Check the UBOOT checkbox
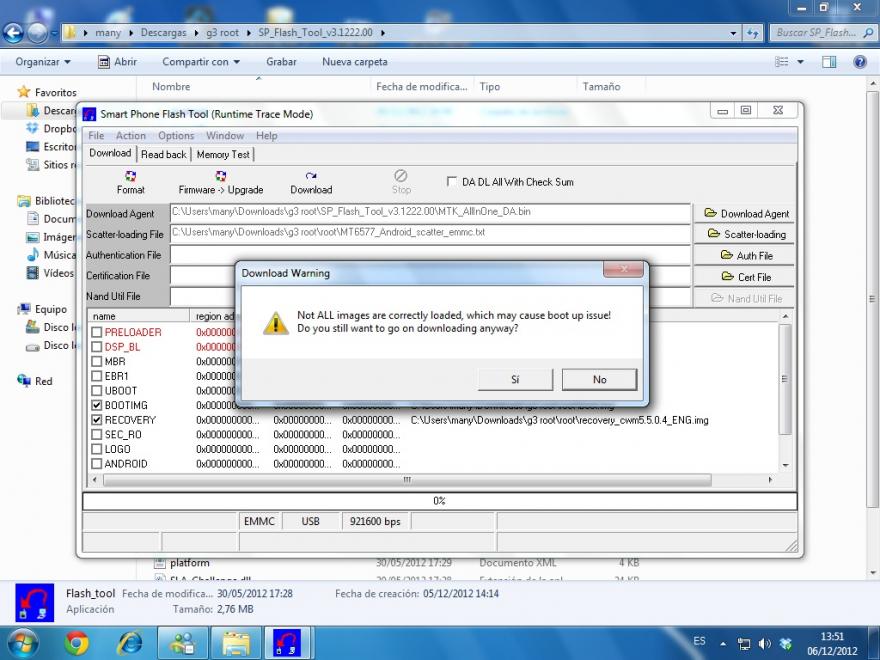This screenshot has width=880, height=660. coord(97,391)
